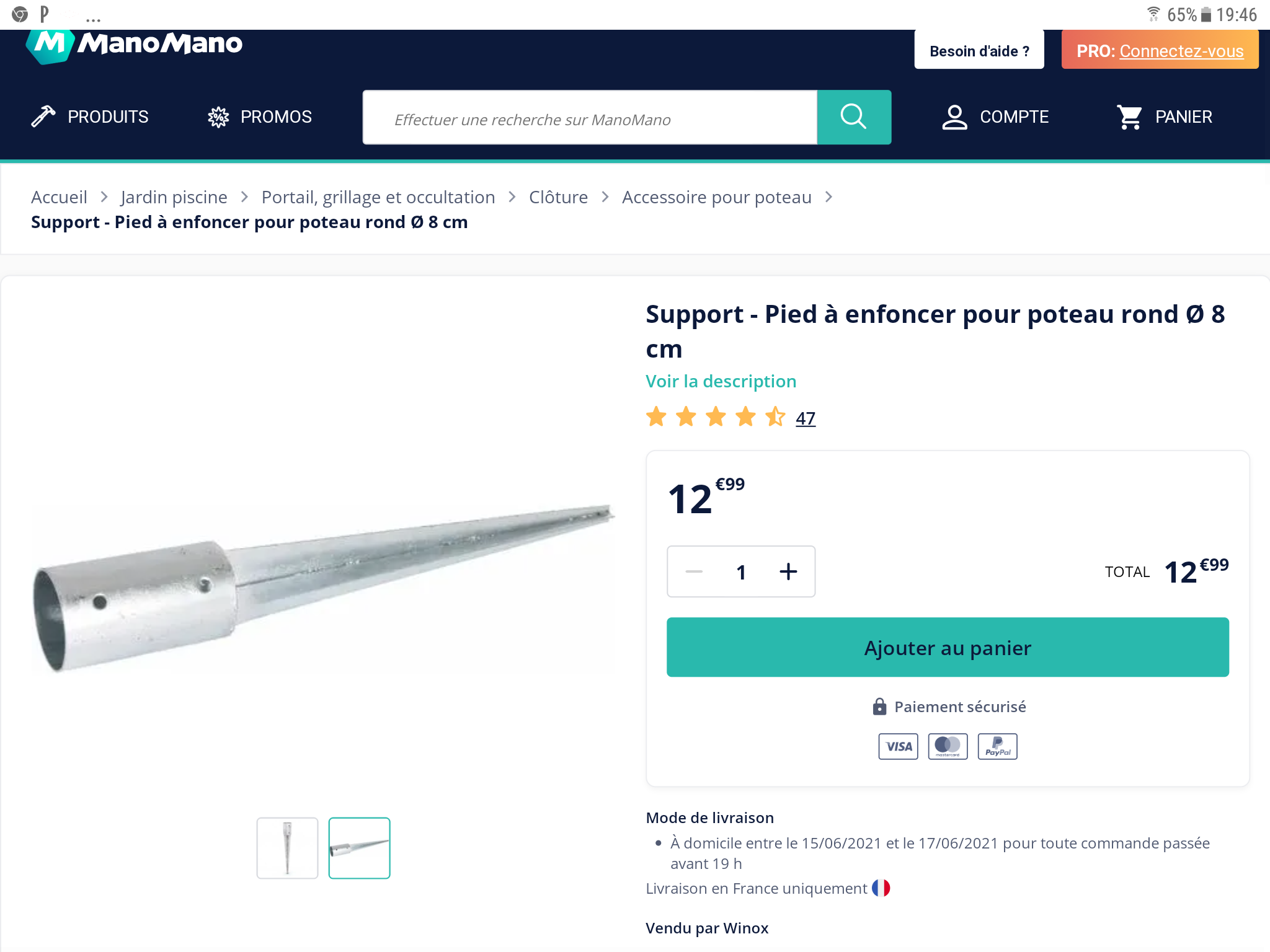Type in the ManoMano search field
This screenshot has height=952, width=1270.
tap(589, 118)
